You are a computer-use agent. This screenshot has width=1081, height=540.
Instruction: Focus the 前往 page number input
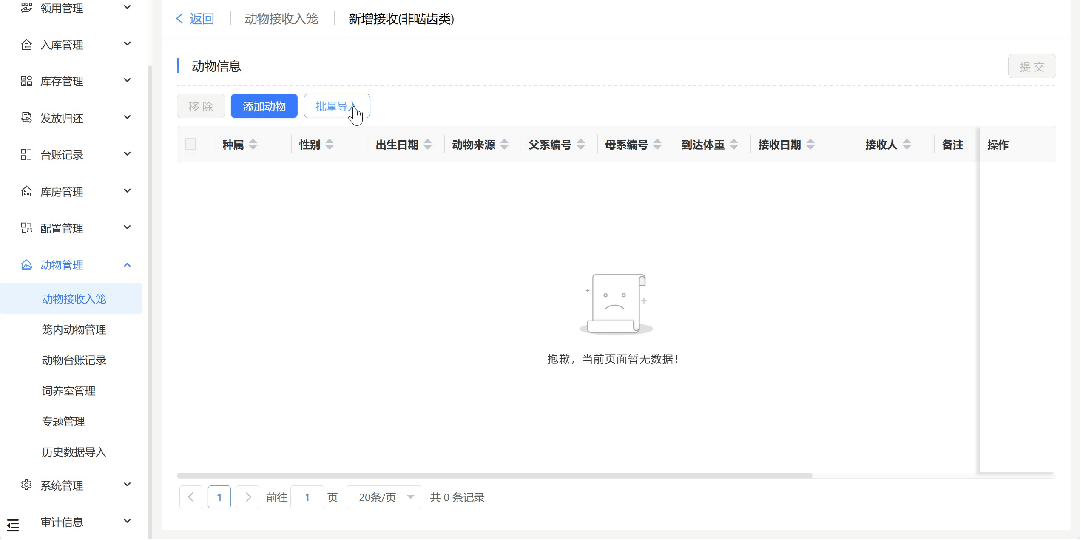[x=307, y=497]
